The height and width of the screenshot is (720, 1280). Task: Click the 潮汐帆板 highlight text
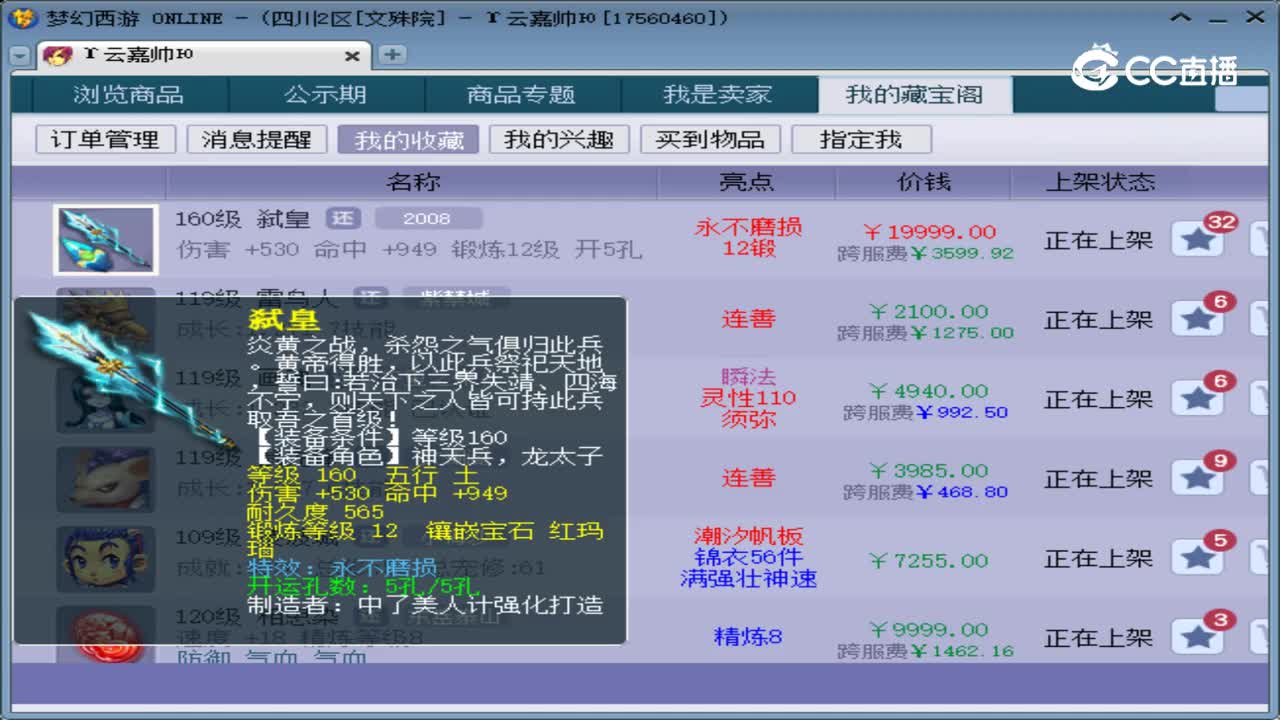tap(749, 536)
